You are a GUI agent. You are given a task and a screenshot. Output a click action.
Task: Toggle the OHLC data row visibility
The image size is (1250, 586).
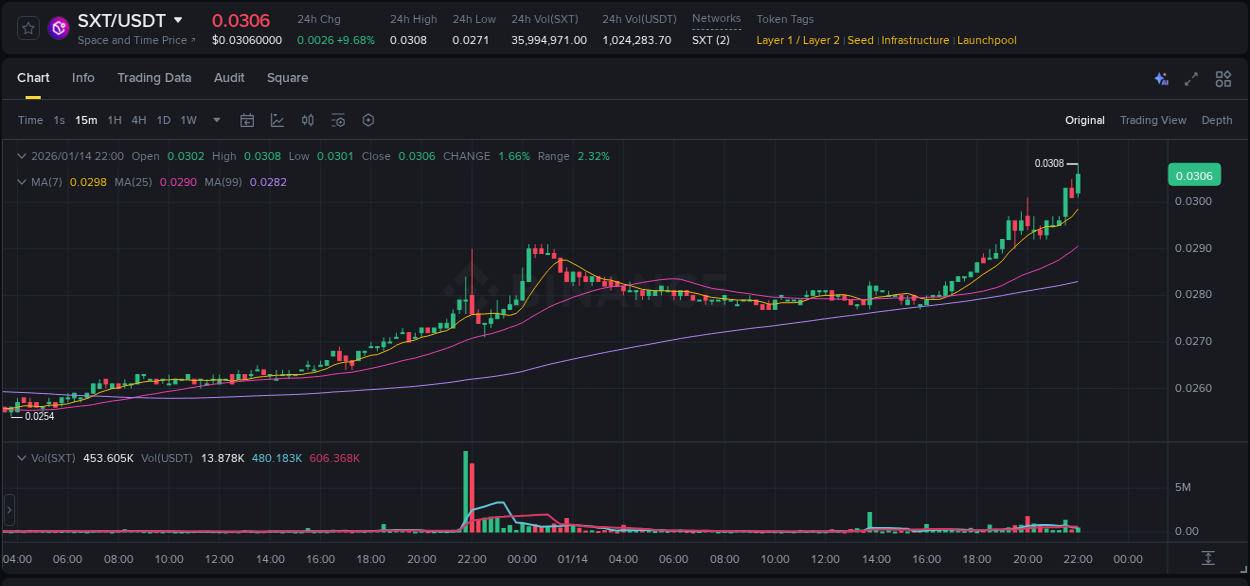coord(22,156)
